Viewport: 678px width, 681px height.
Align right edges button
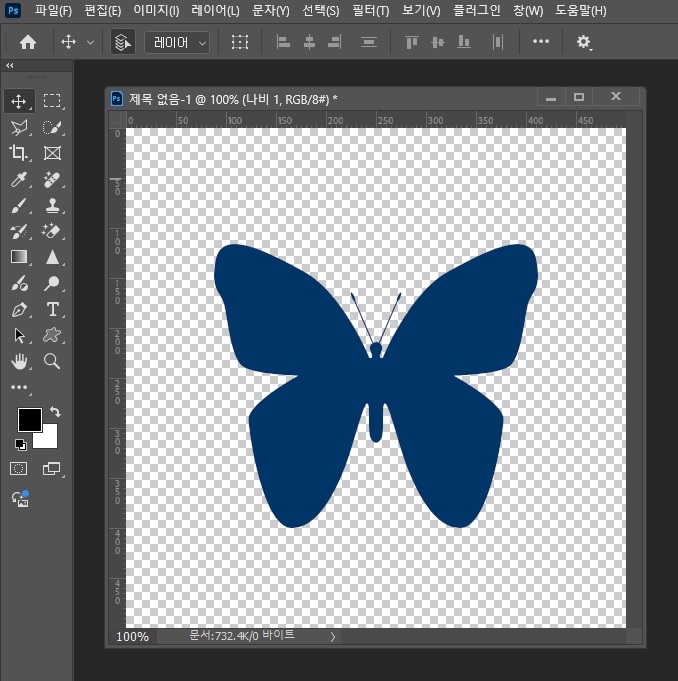coord(334,42)
